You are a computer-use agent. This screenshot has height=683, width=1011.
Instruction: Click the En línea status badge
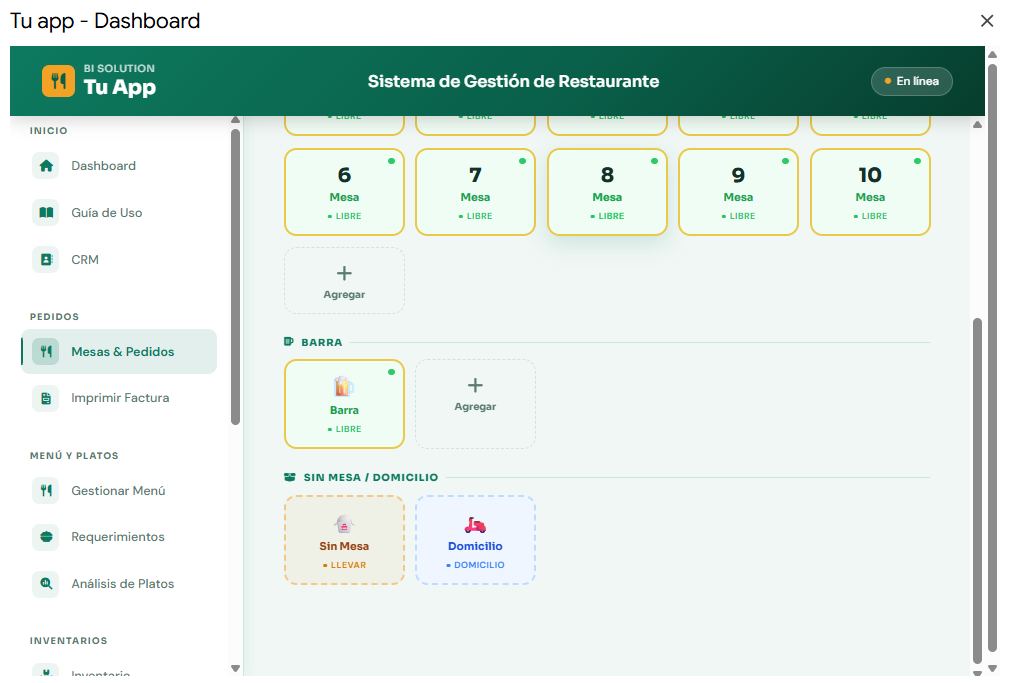pos(912,81)
